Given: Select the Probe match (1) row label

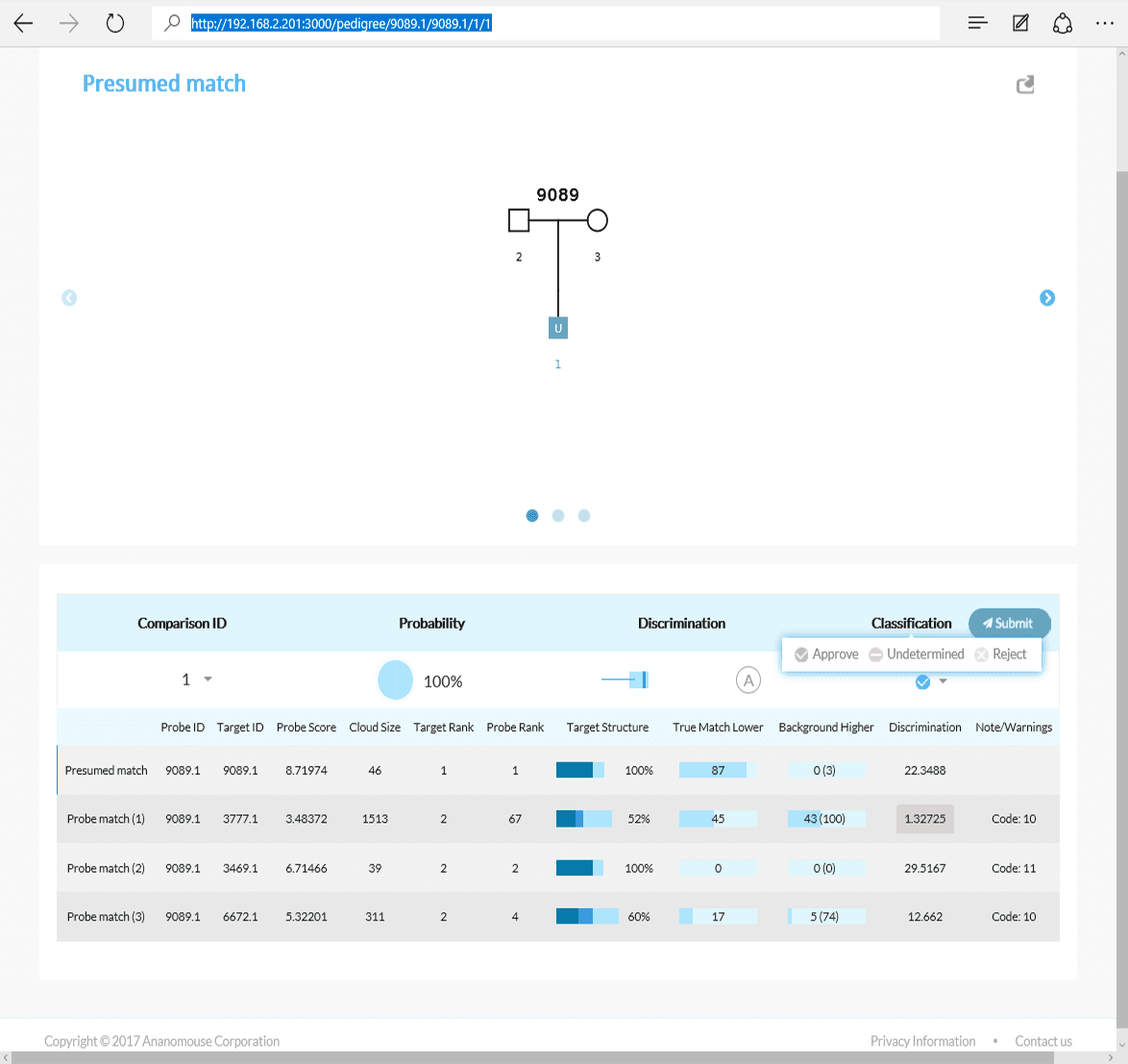Looking at the screenshot, I should pyautogui.click(x=106, y=819).
